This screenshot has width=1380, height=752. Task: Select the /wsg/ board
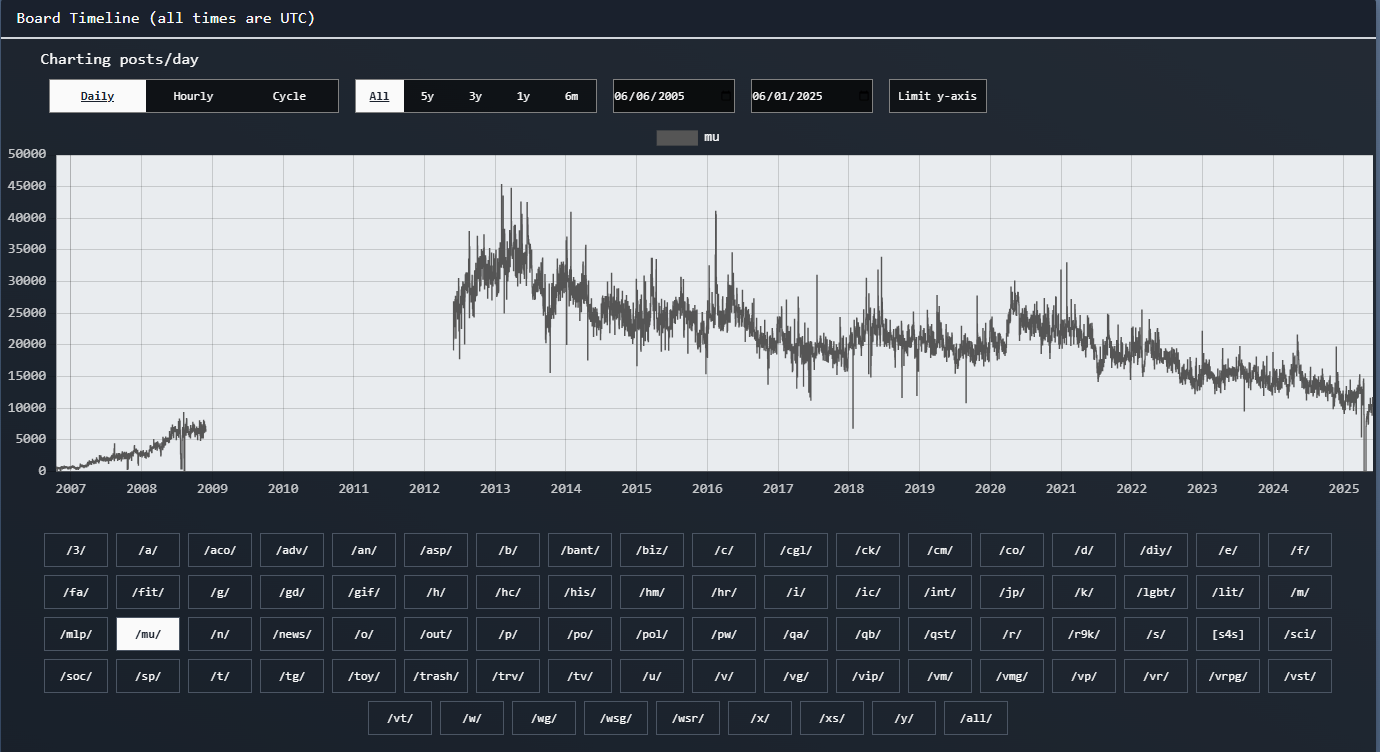616,718
